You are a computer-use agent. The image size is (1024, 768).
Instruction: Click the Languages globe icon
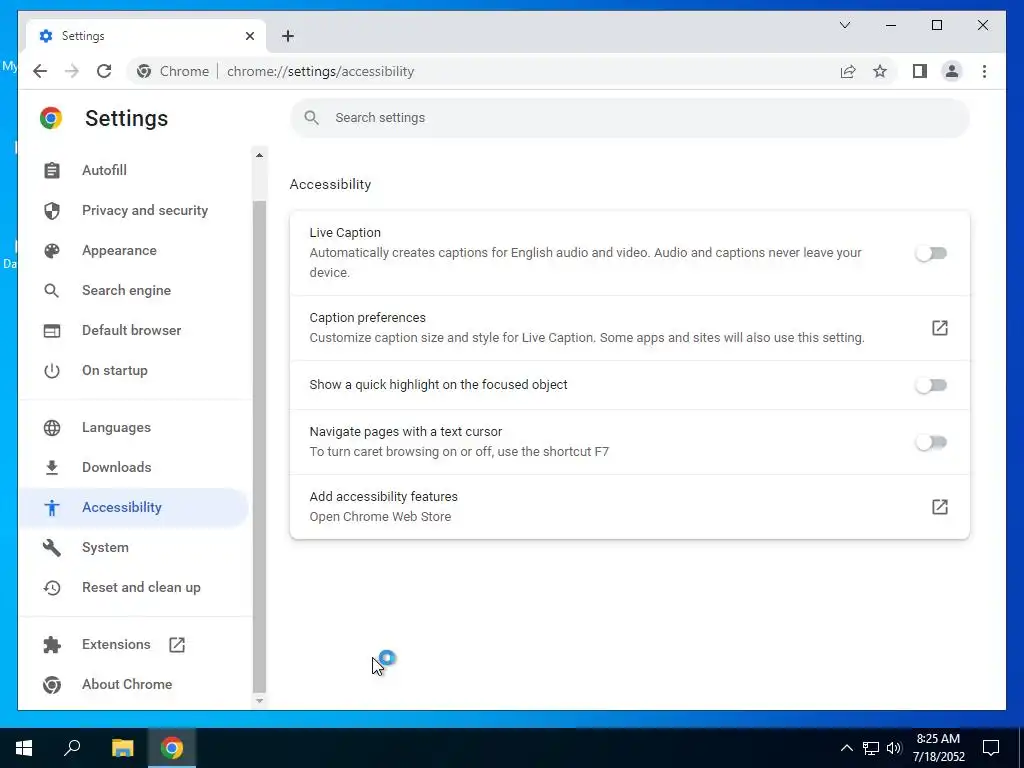point(52,428)
